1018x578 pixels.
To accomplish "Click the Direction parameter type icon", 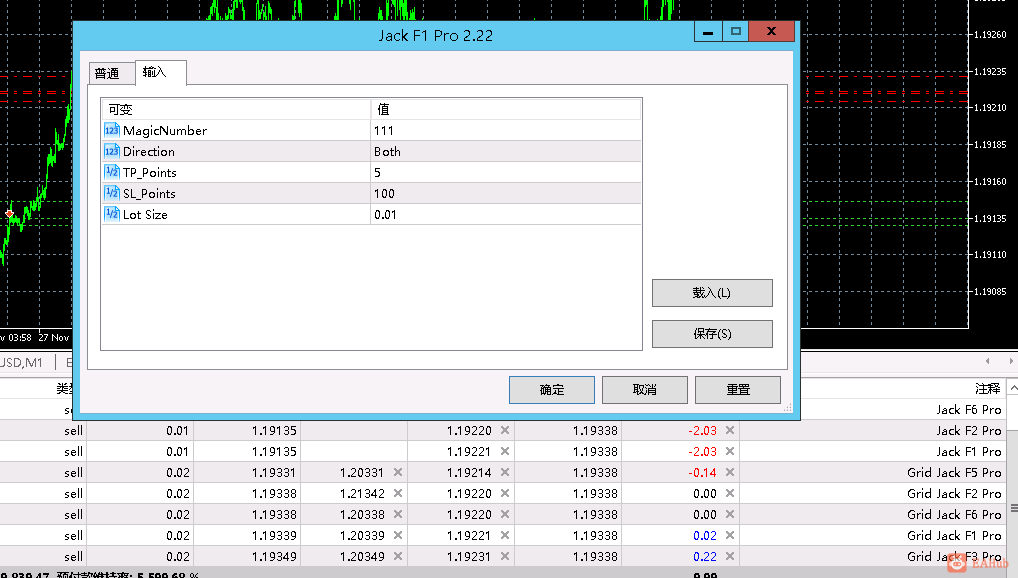I will pyautogui.click(x=112, y=151).
